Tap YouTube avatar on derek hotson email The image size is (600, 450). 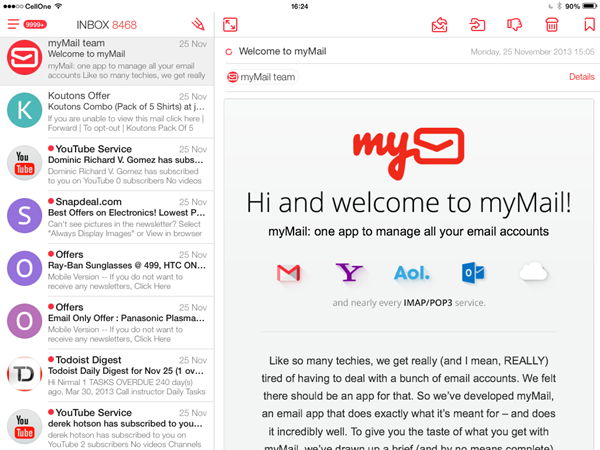tap(24, 427)
